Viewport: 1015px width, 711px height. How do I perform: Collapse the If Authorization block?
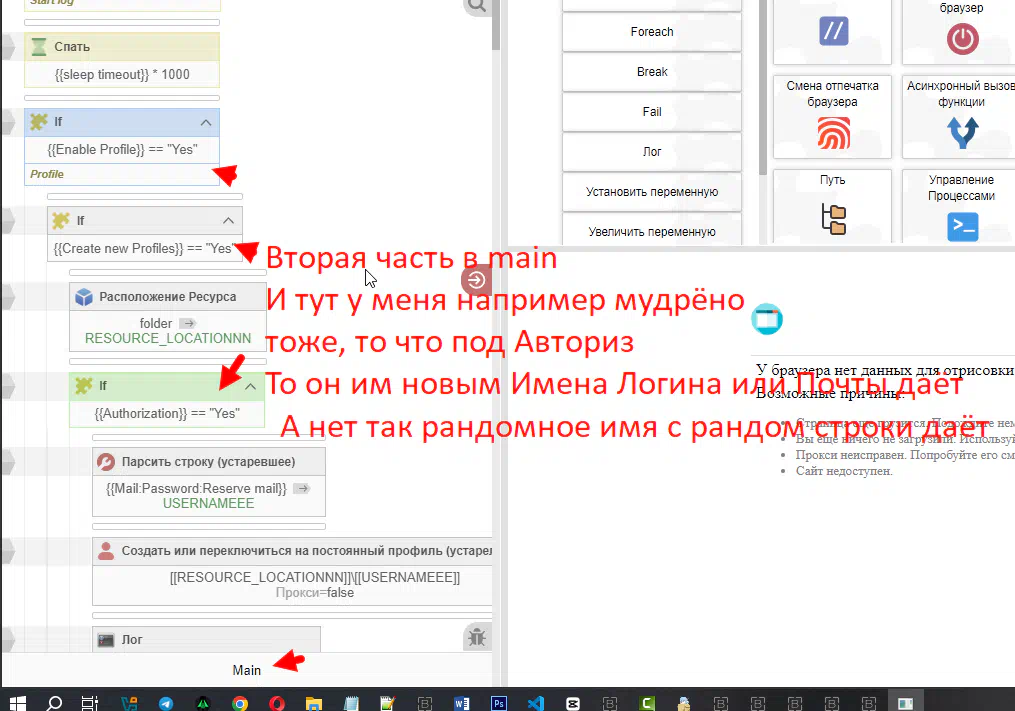(250, 386)
